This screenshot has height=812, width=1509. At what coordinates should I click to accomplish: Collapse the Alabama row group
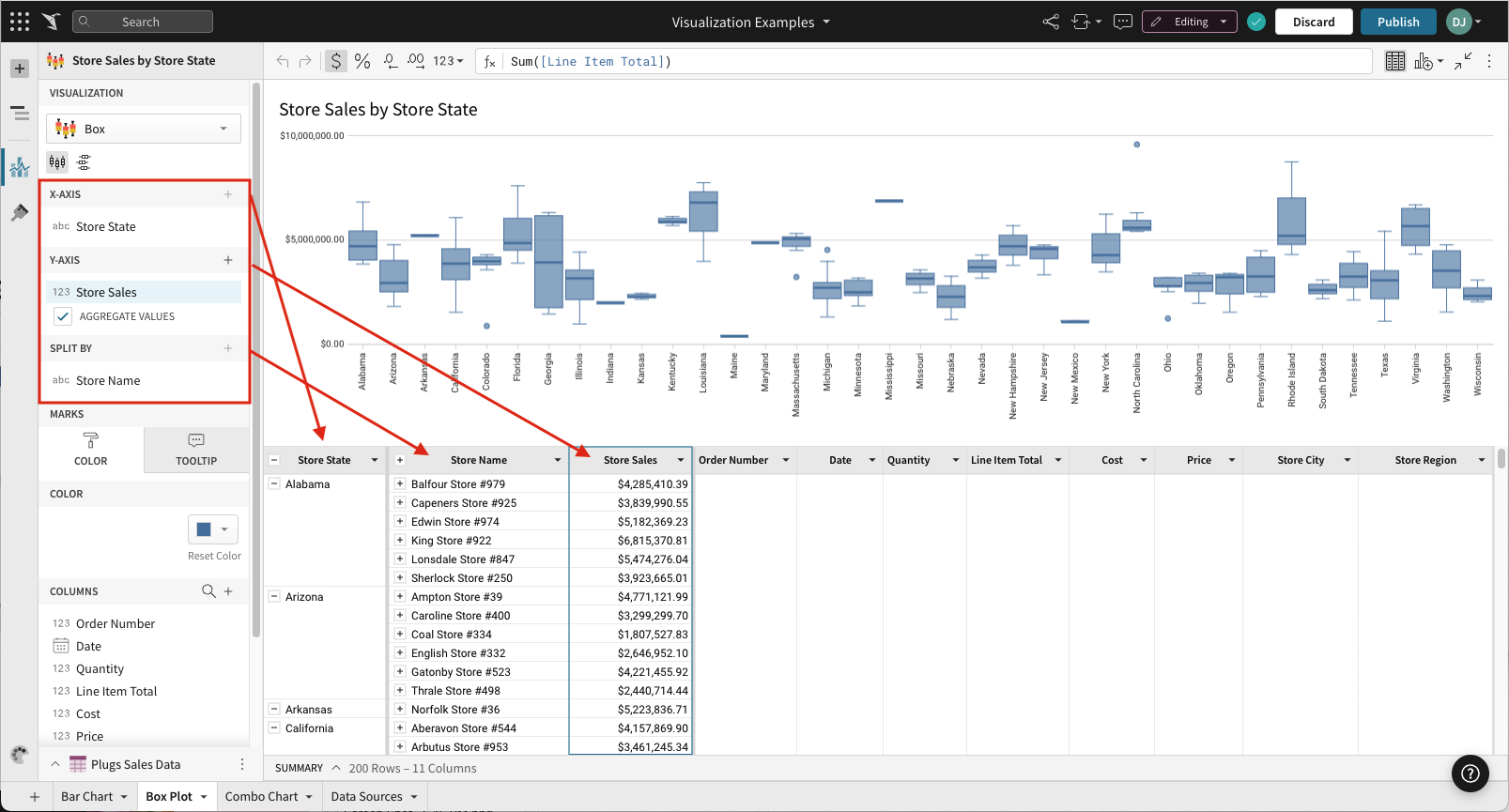click(x=274, y=484)
